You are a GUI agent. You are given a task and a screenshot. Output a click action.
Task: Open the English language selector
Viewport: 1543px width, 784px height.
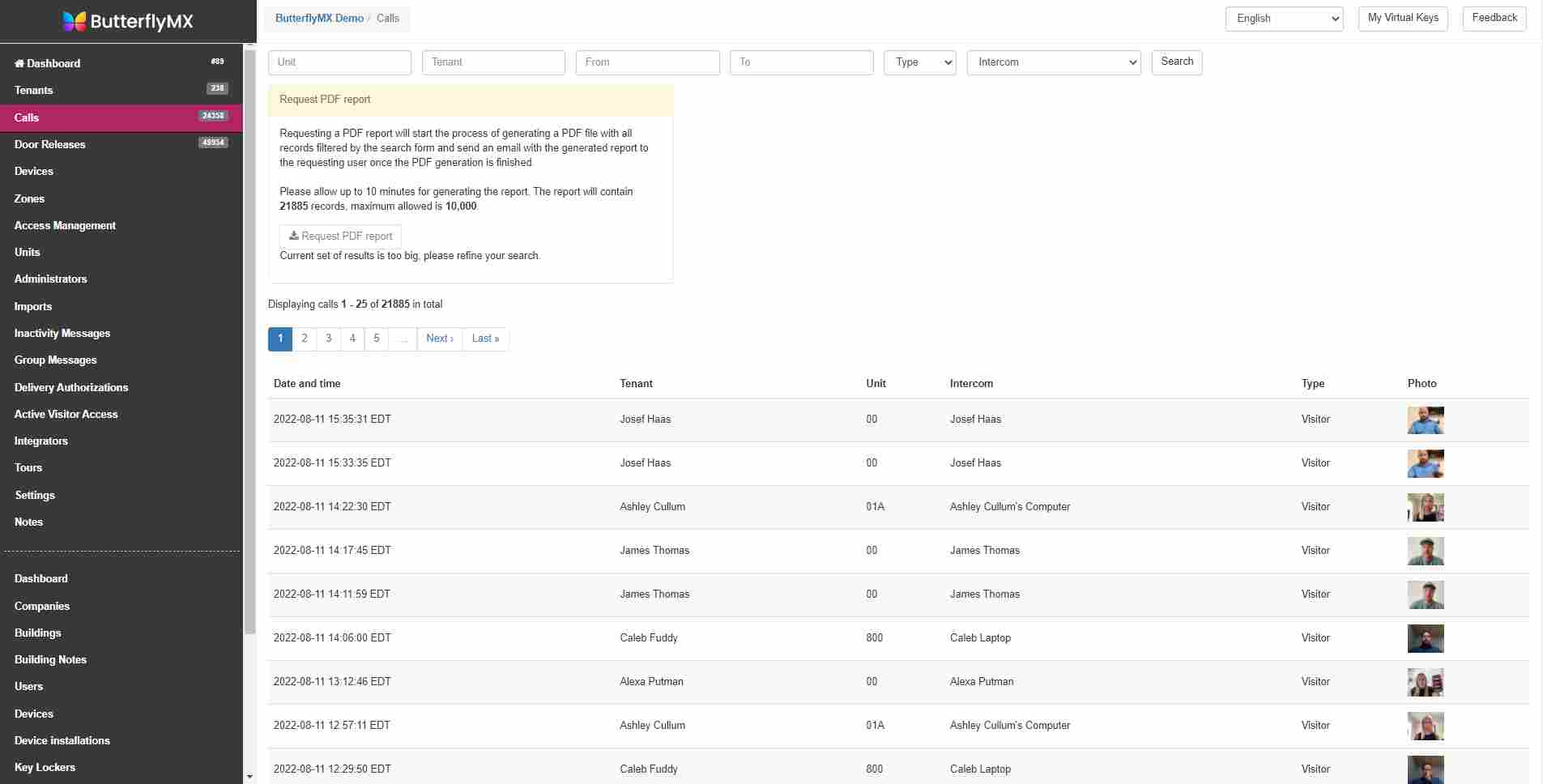click(1282, 18)
